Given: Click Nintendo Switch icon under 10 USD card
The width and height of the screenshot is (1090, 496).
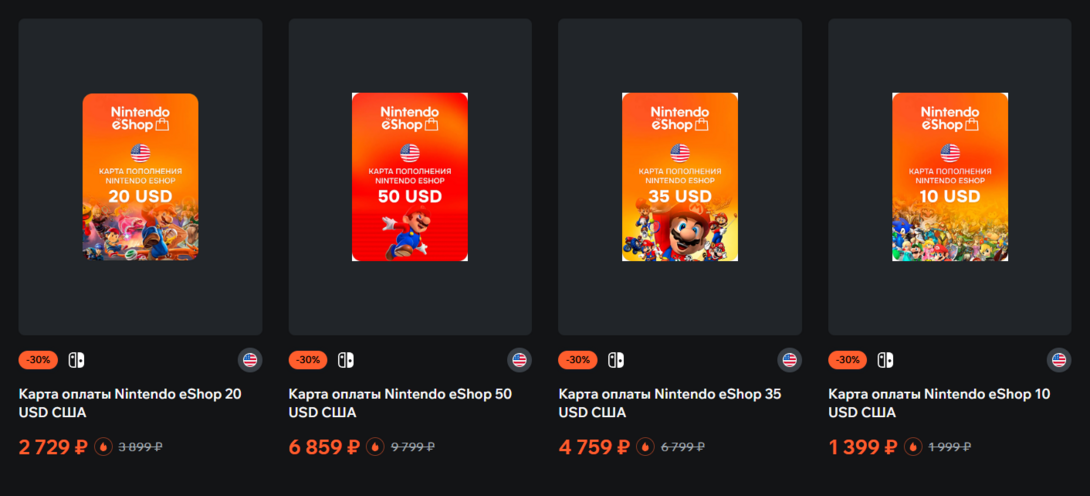Looking at the screenshot, I should tap(885, 360).
